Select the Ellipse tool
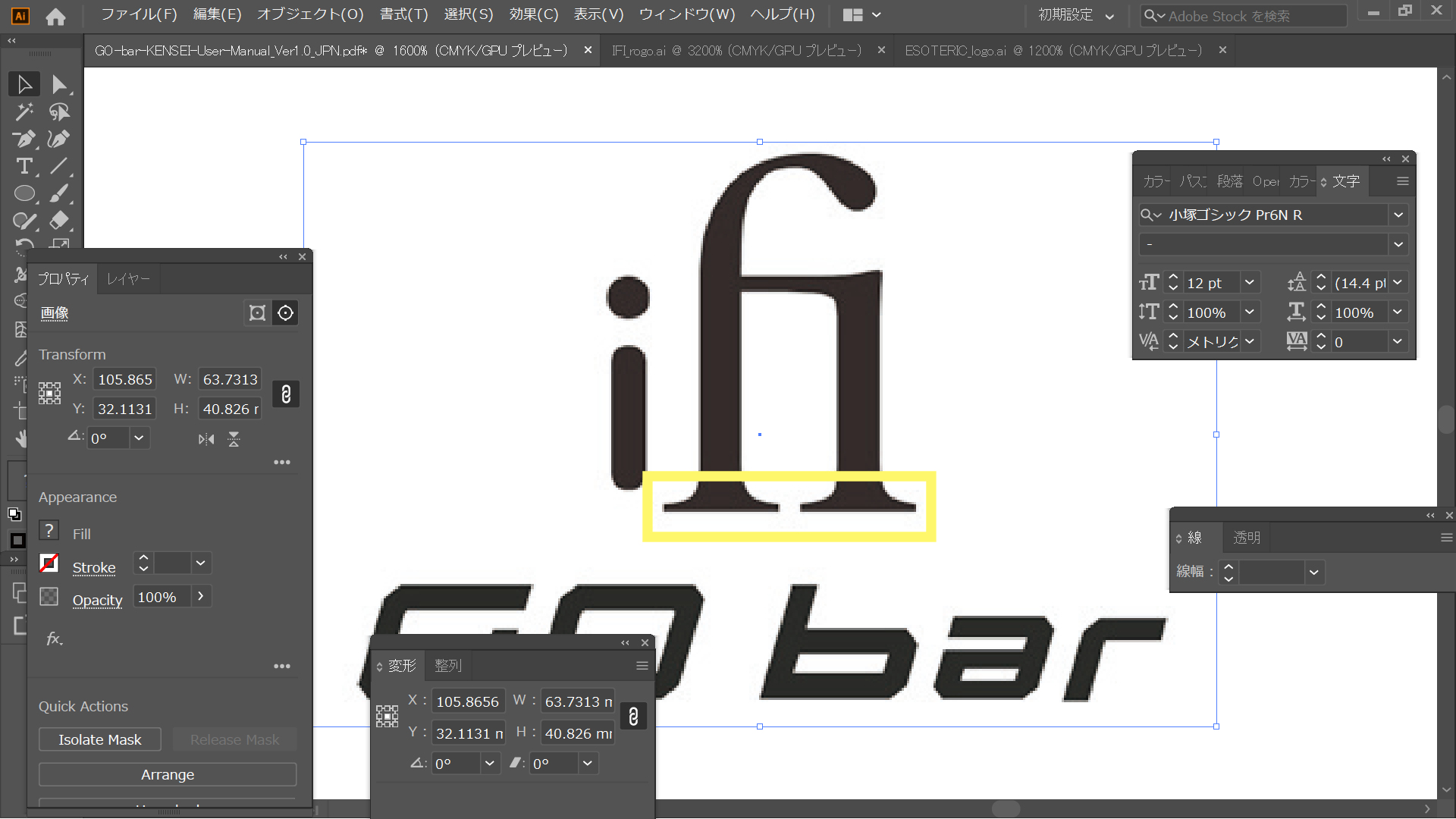1456x819 pixels. tap(24, 193)
